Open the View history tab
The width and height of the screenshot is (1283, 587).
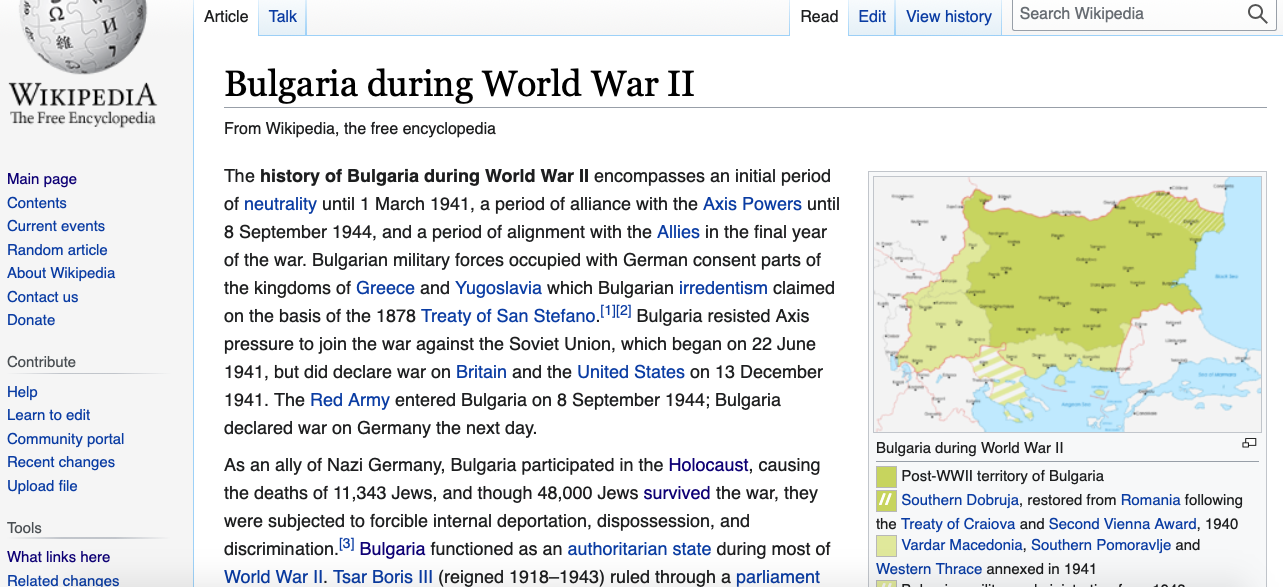pos(949,16)
